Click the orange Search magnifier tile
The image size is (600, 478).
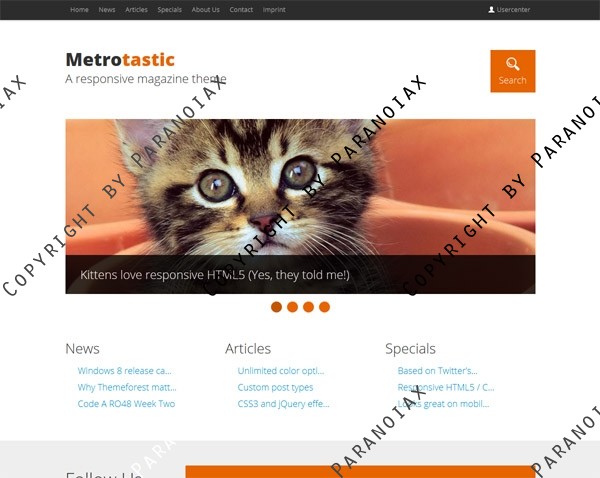513,71
